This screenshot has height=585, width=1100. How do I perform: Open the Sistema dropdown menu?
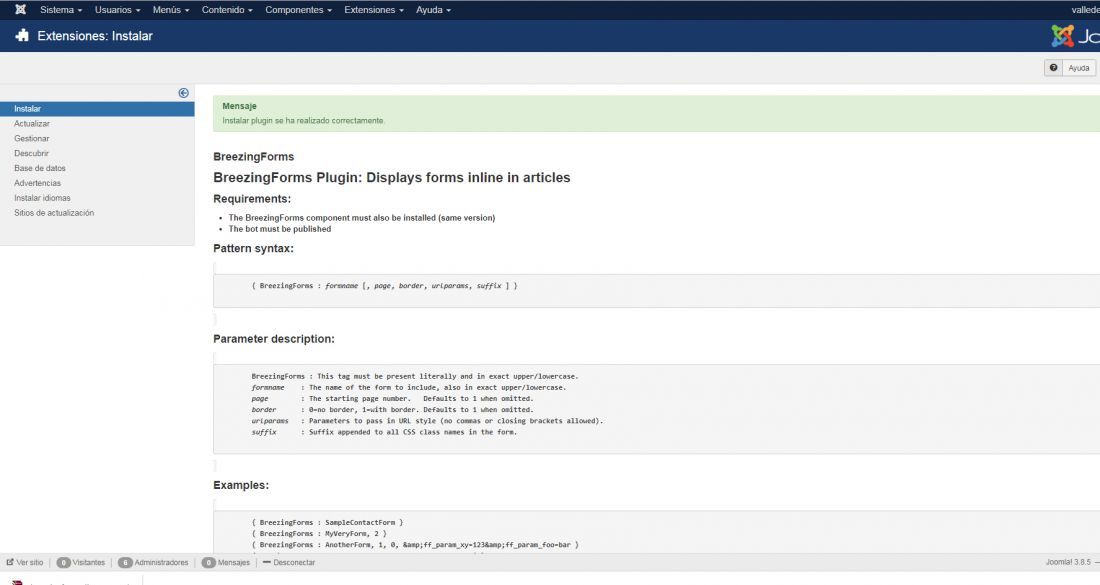61,10
